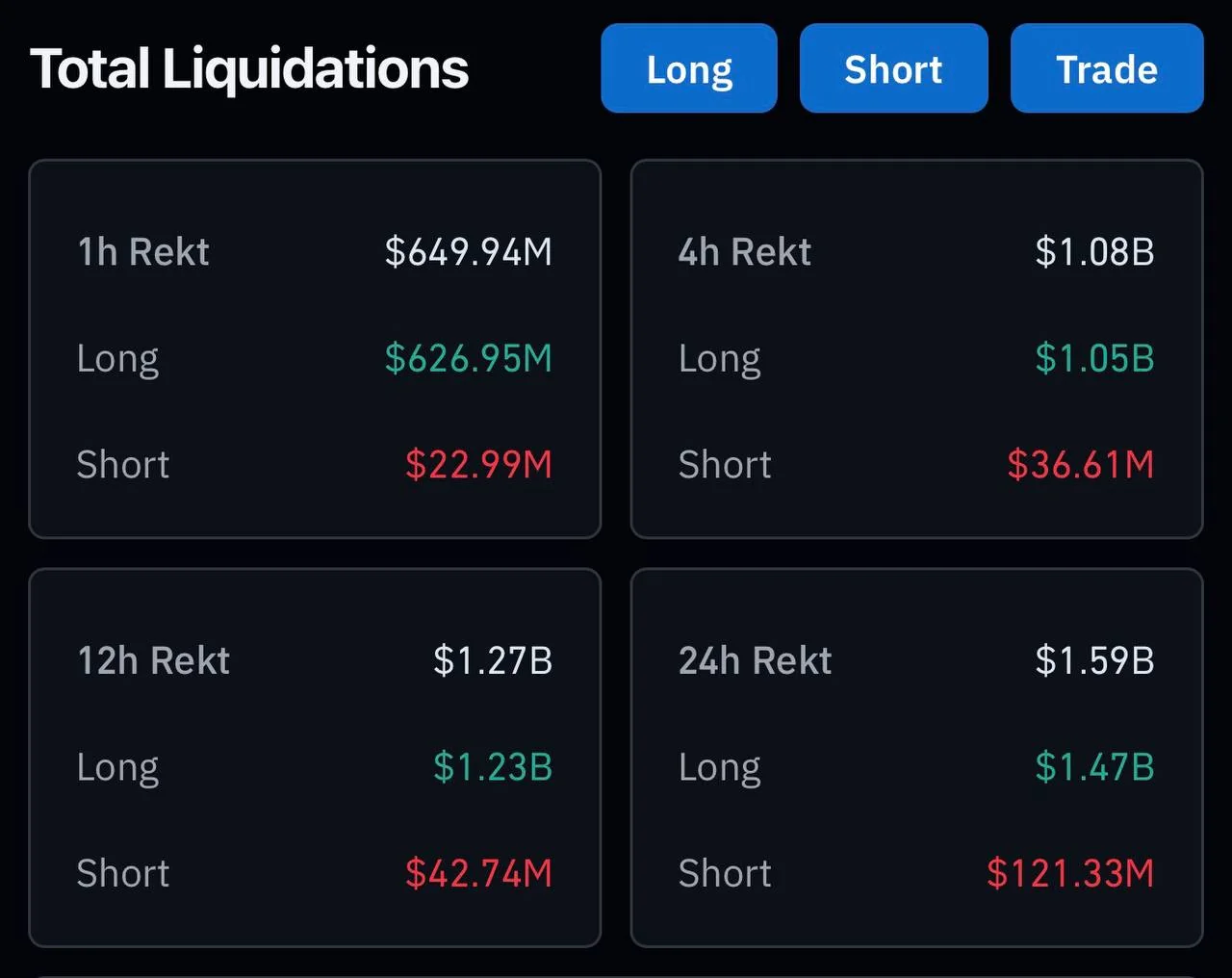Click the 12h Rekt label
The height and width of the screenshot is (978, 1232).
(x=153, y=661)
